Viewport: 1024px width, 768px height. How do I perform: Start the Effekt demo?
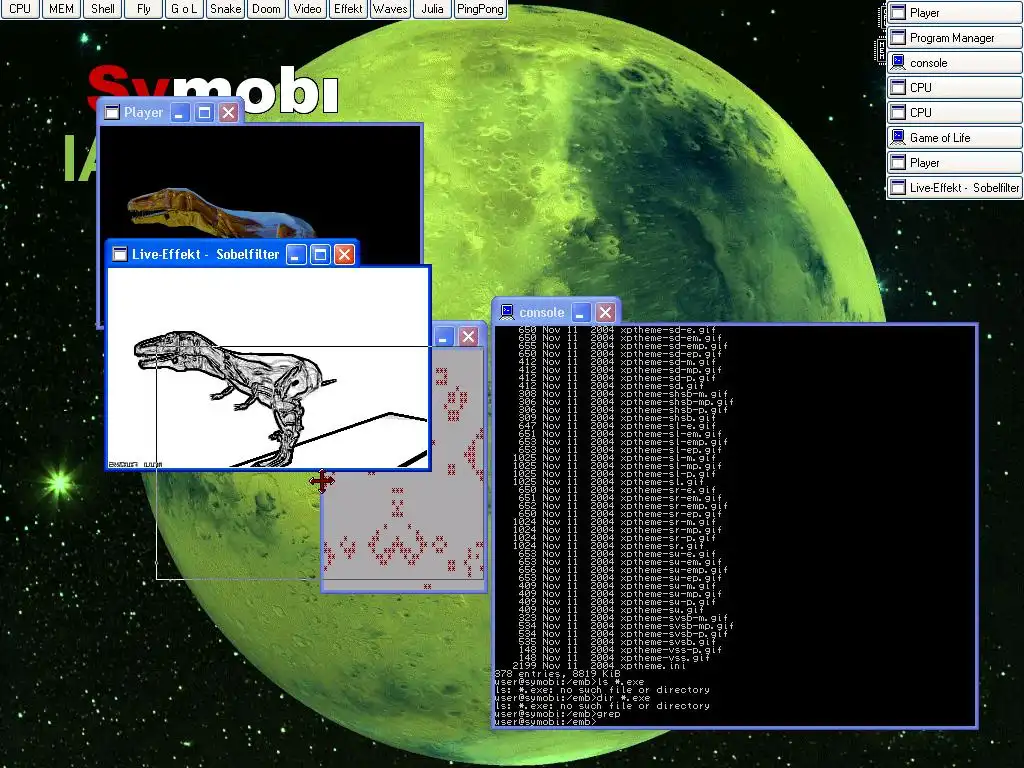348,9
